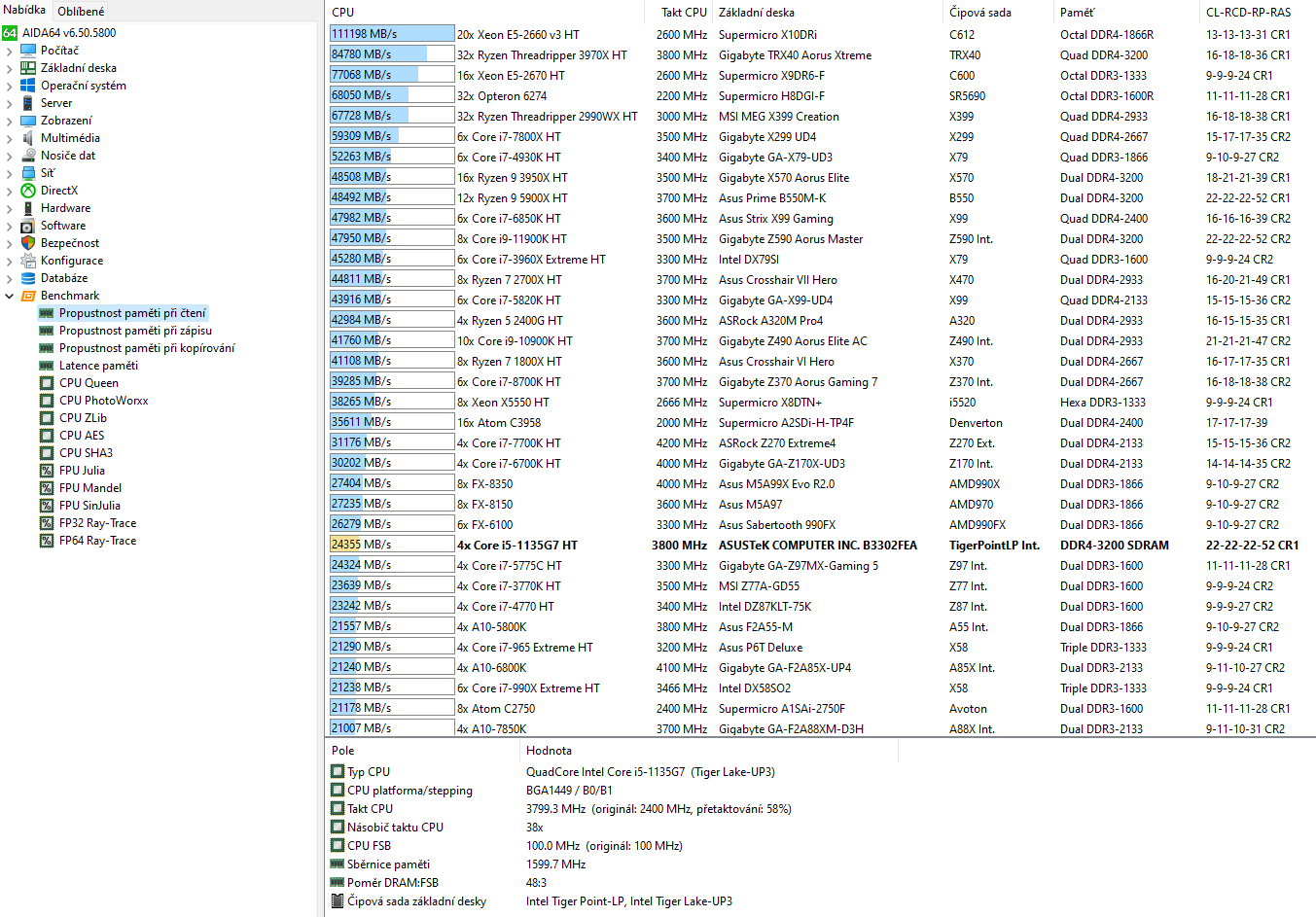Open the CPU ZLib benchmark
The image size is (1316, 917).
[83, 418]
